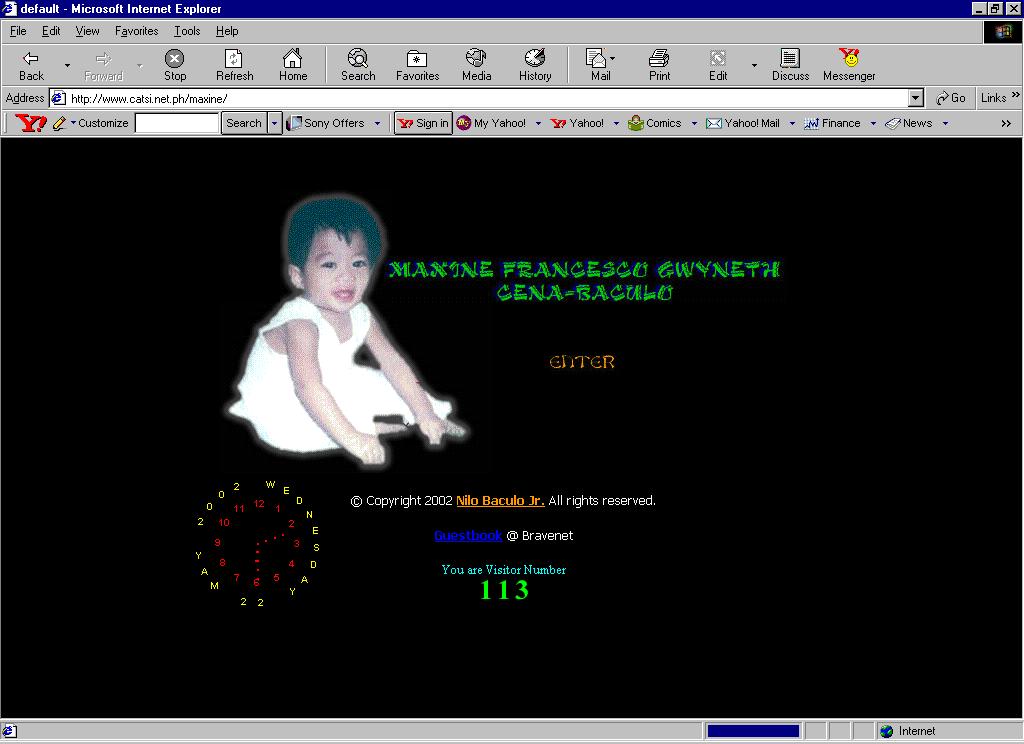Image resolution: width=1024 pixels, height=744 pixels.
Task: Click the Yahoo toolbar Search button
Action: (x=244, y=123)
